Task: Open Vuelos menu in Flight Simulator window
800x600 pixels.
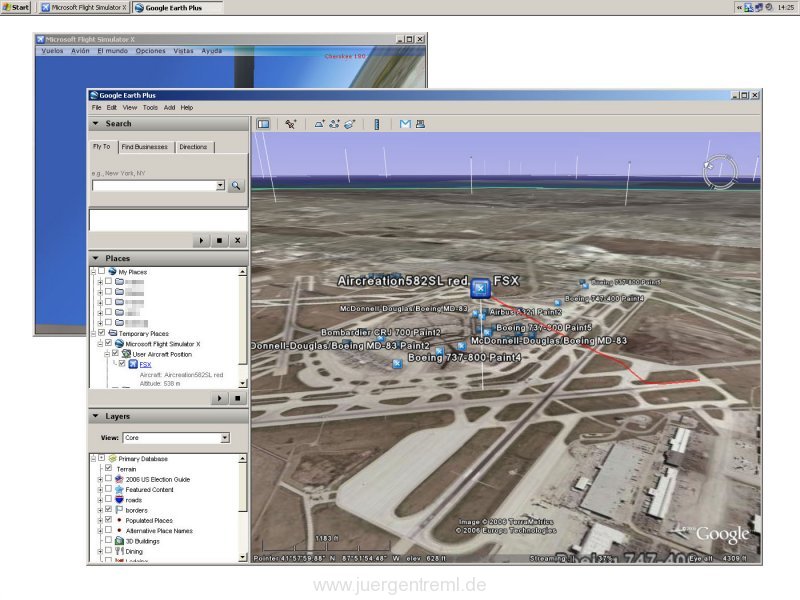Action: coord(52,51)
